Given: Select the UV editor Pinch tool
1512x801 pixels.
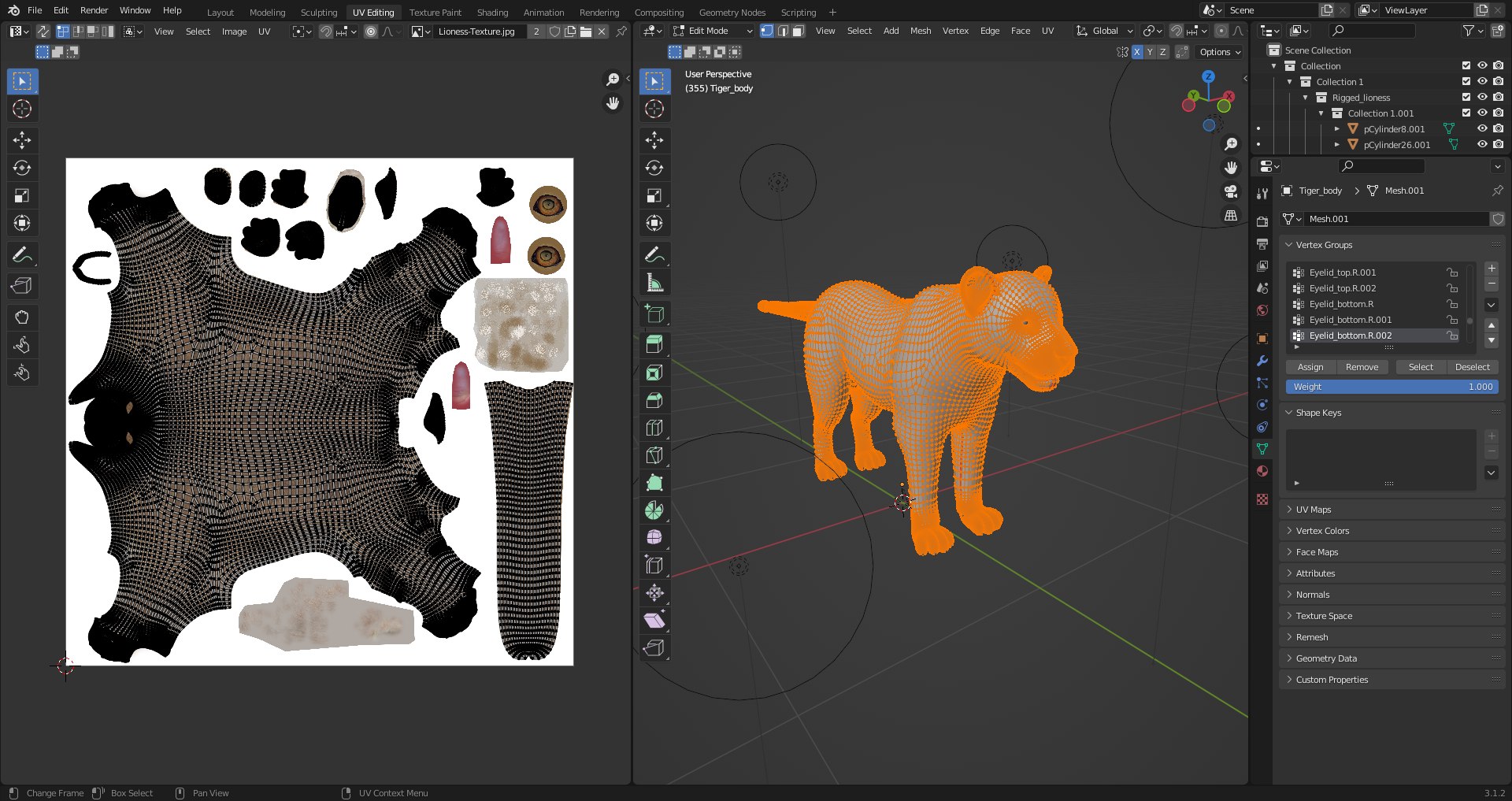Looking at the screenshot, I should pyautogui.click(x=22, y=373).
